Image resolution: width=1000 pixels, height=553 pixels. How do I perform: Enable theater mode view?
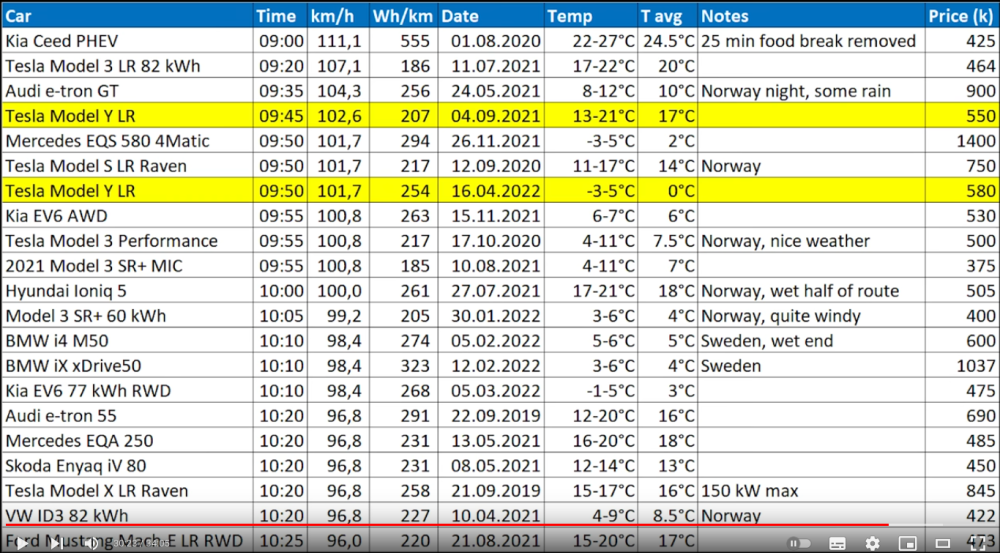(x=941, y=543)
